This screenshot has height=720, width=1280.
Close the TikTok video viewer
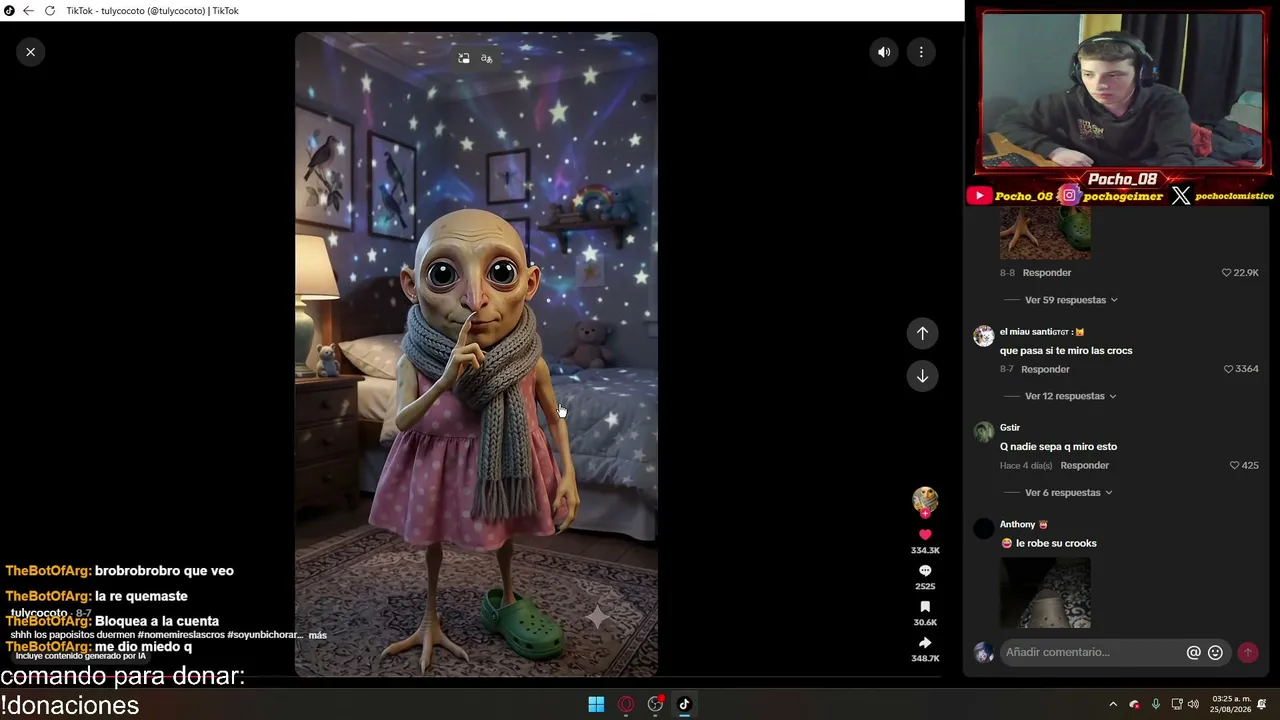[31, 52]
